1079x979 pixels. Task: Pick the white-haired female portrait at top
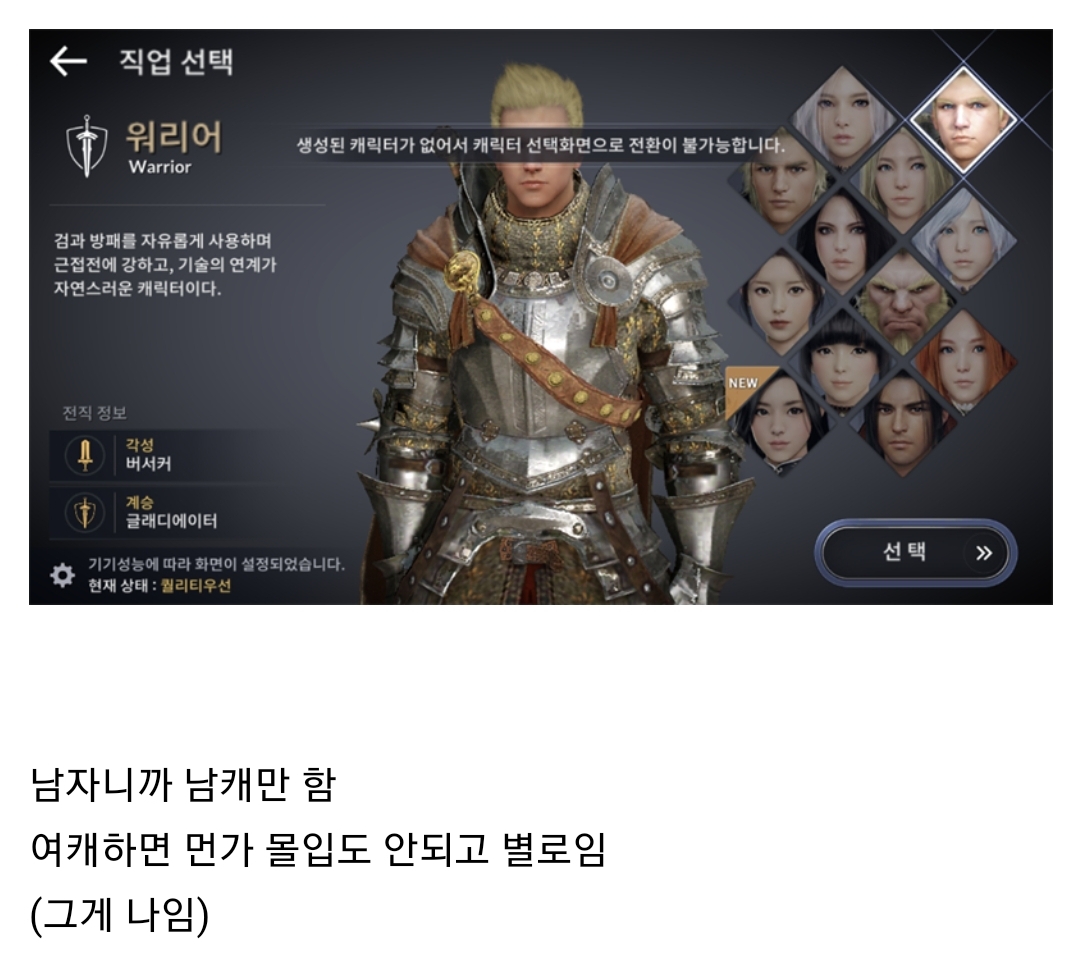coord(842,119)
